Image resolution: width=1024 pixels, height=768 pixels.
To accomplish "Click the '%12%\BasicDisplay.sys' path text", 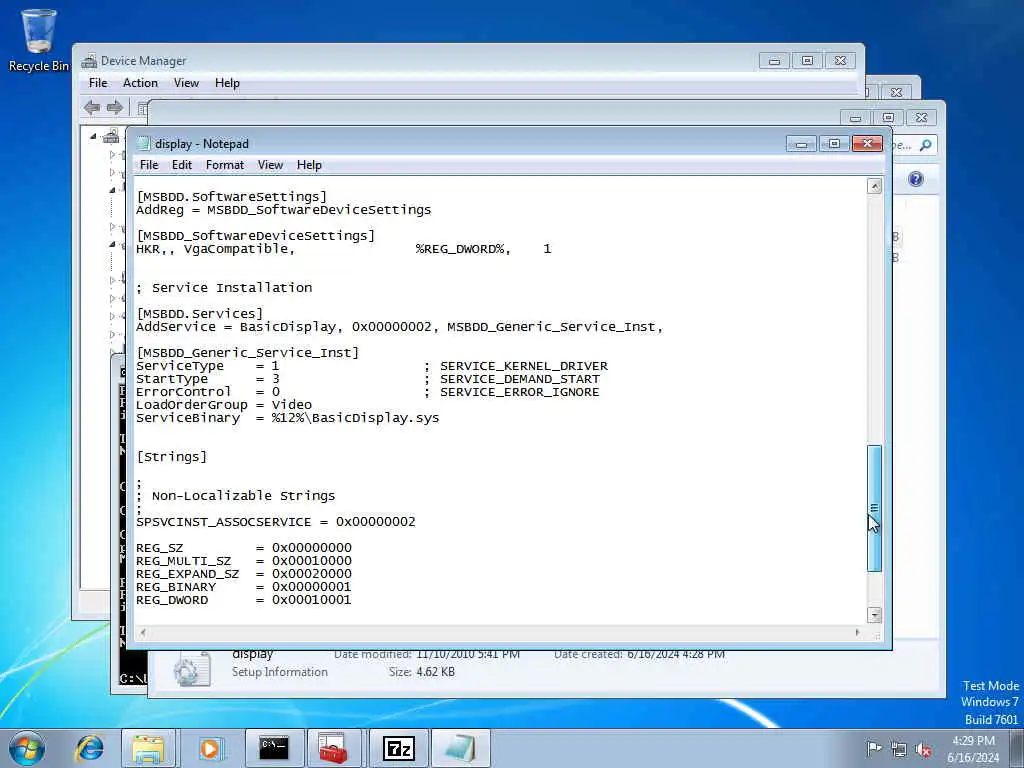I will tap(356, 418).
